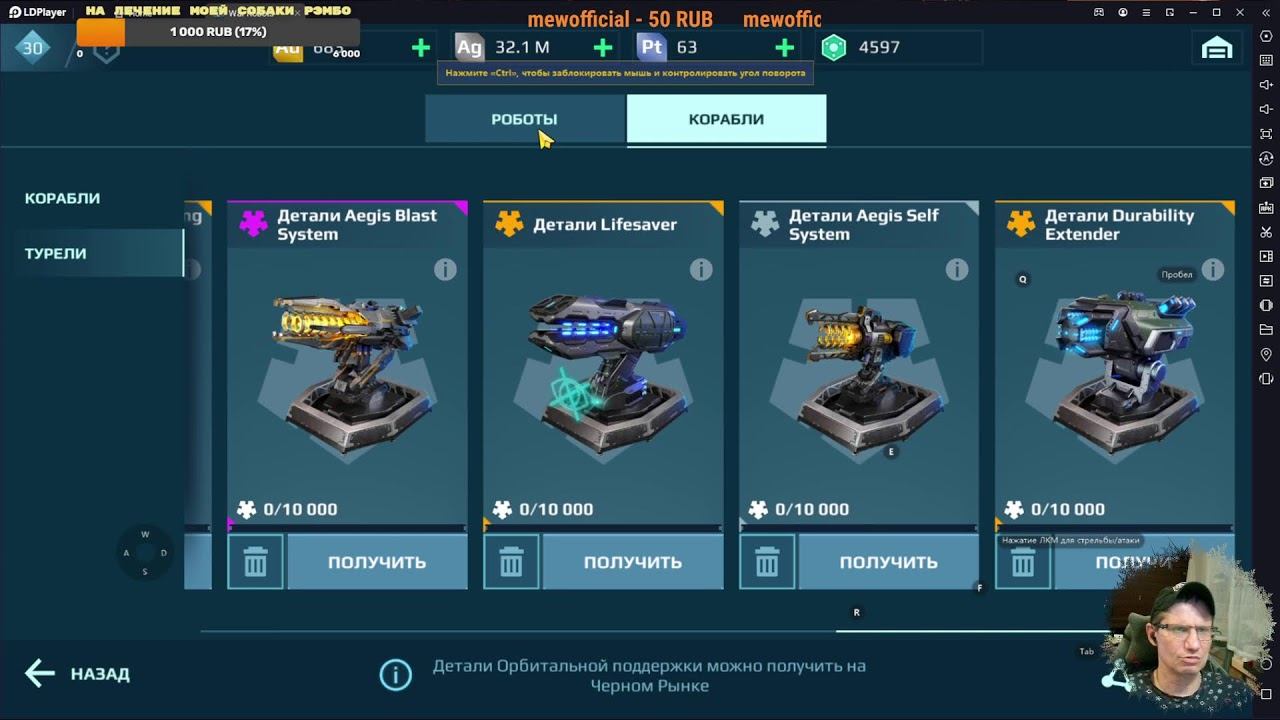
Task: Select the КОРАБЛИ top tab
Action: pyautogui.click(x=726, y=119)
